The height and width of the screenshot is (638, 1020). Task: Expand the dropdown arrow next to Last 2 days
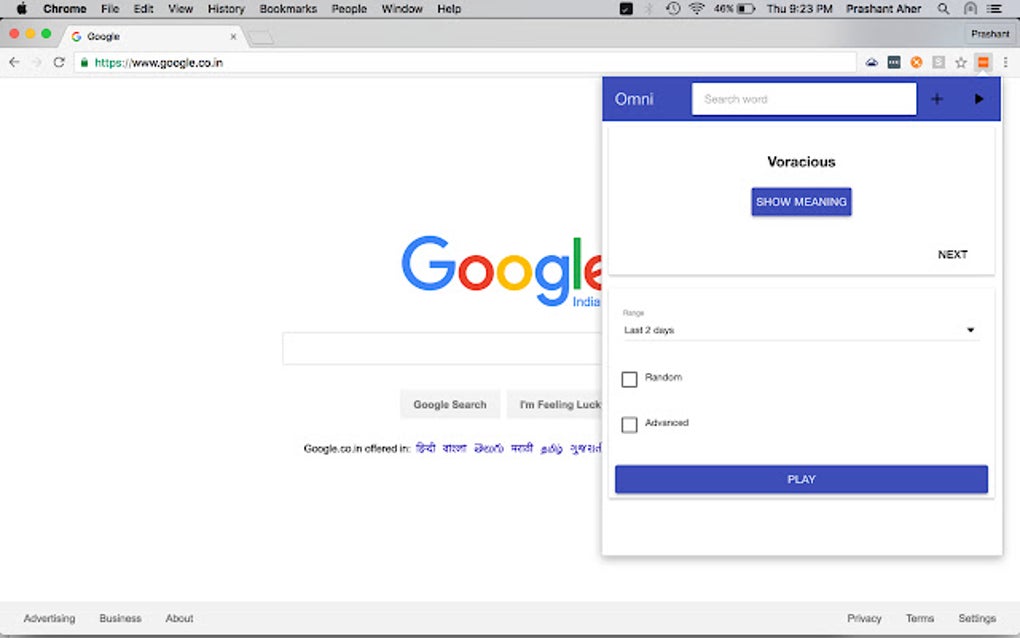point(970,329)
